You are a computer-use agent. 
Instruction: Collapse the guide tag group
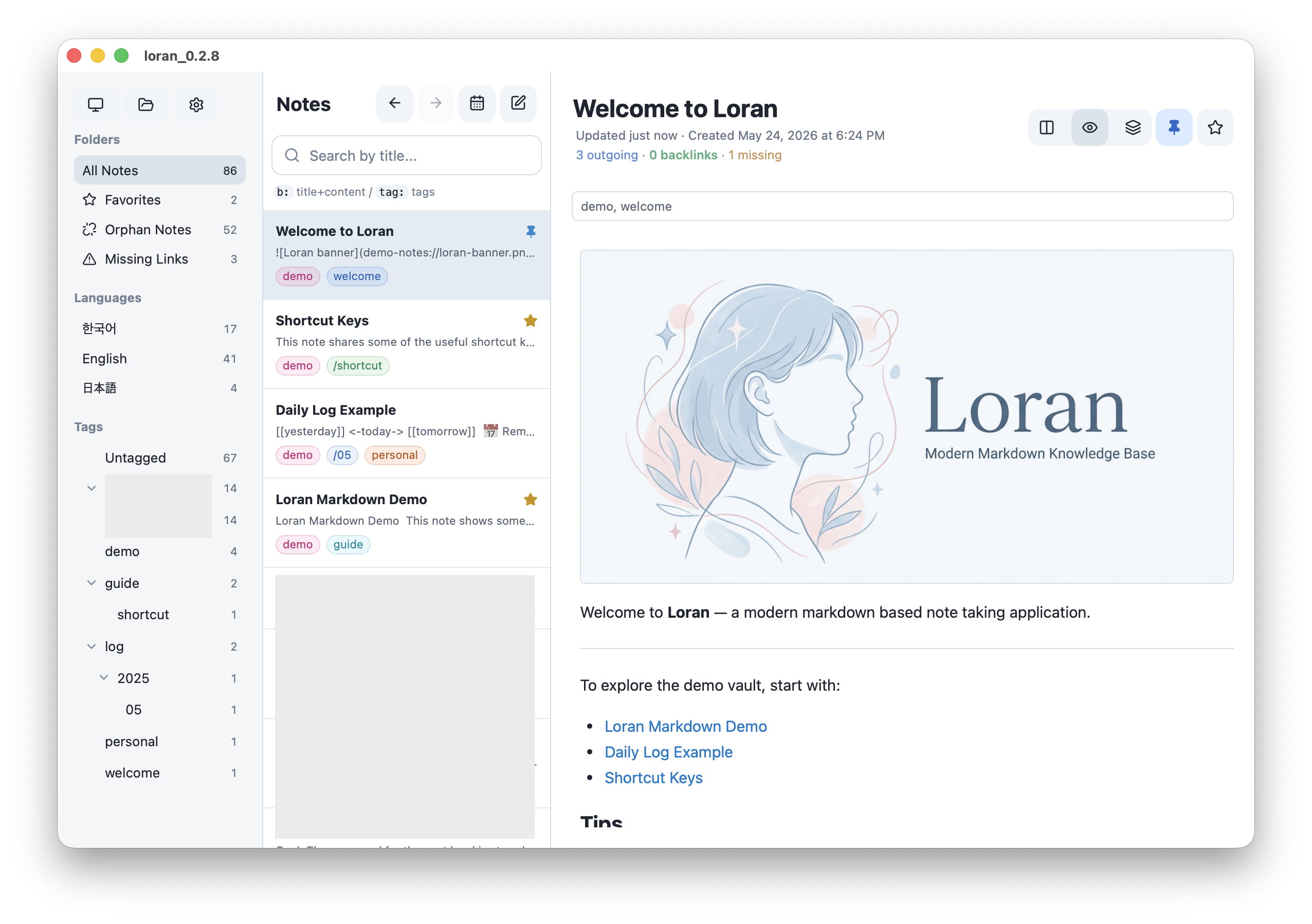[92, 582]
